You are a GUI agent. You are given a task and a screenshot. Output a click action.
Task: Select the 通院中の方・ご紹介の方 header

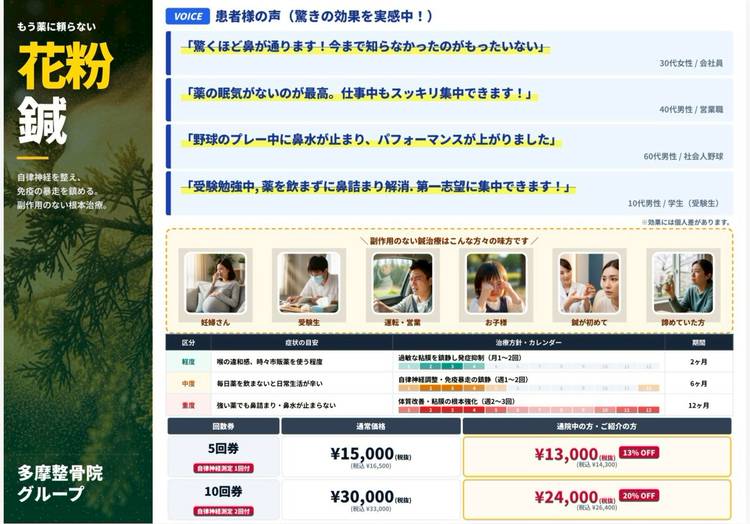coord(597,426)
